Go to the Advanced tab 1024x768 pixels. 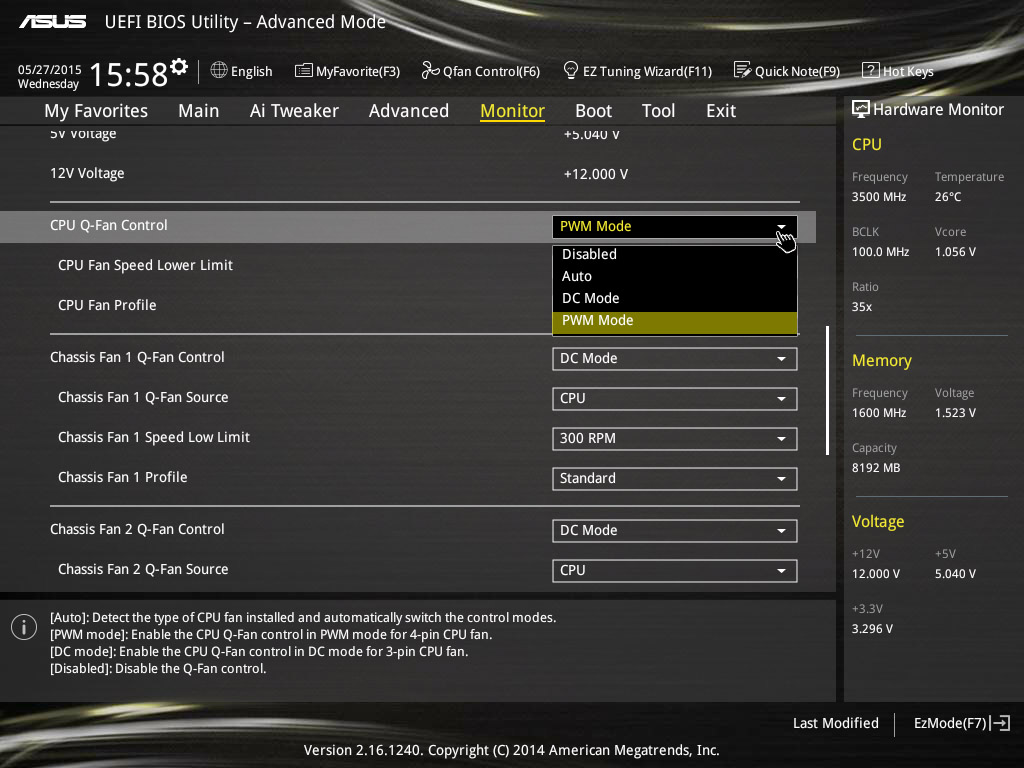409,111
